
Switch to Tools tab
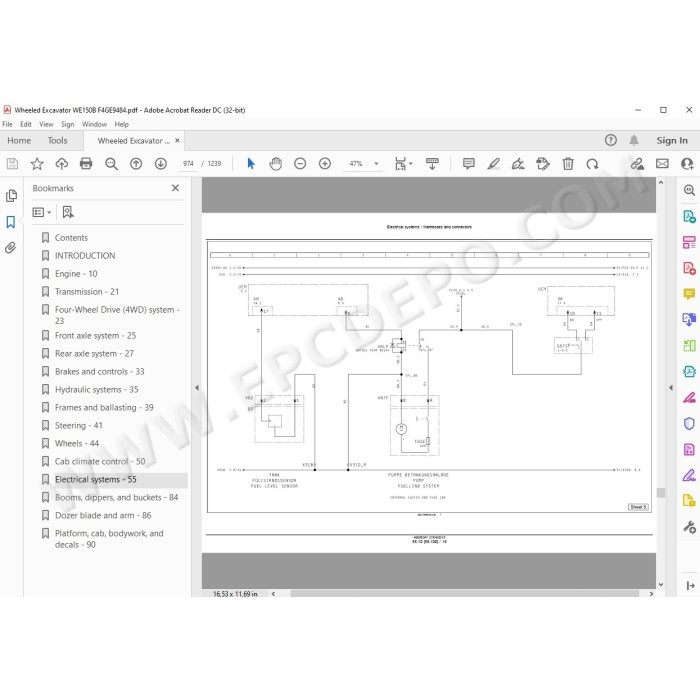pos(58,141)
